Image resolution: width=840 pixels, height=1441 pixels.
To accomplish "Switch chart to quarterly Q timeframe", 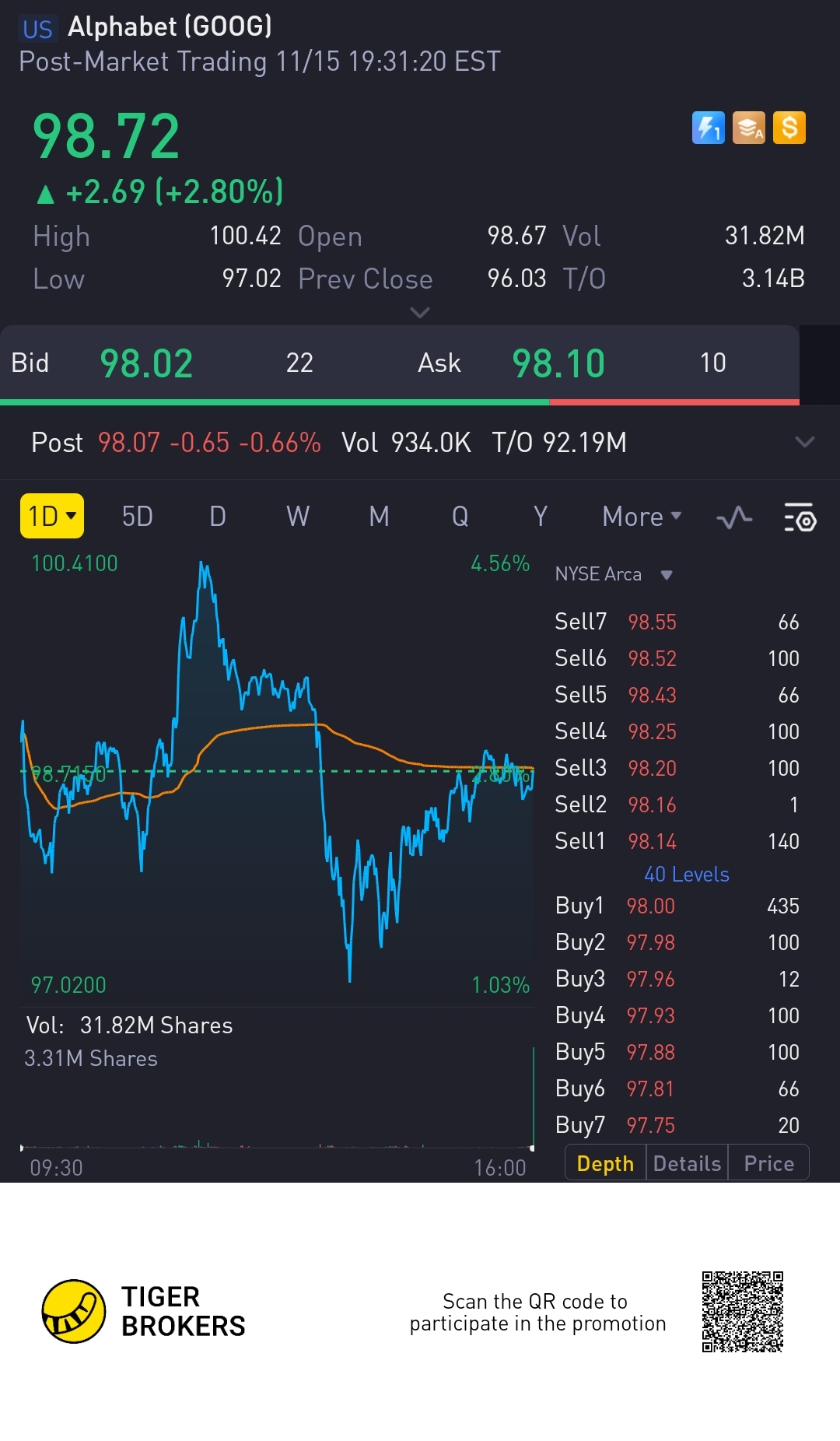I will pyautogui.click(x=460, y=517).
